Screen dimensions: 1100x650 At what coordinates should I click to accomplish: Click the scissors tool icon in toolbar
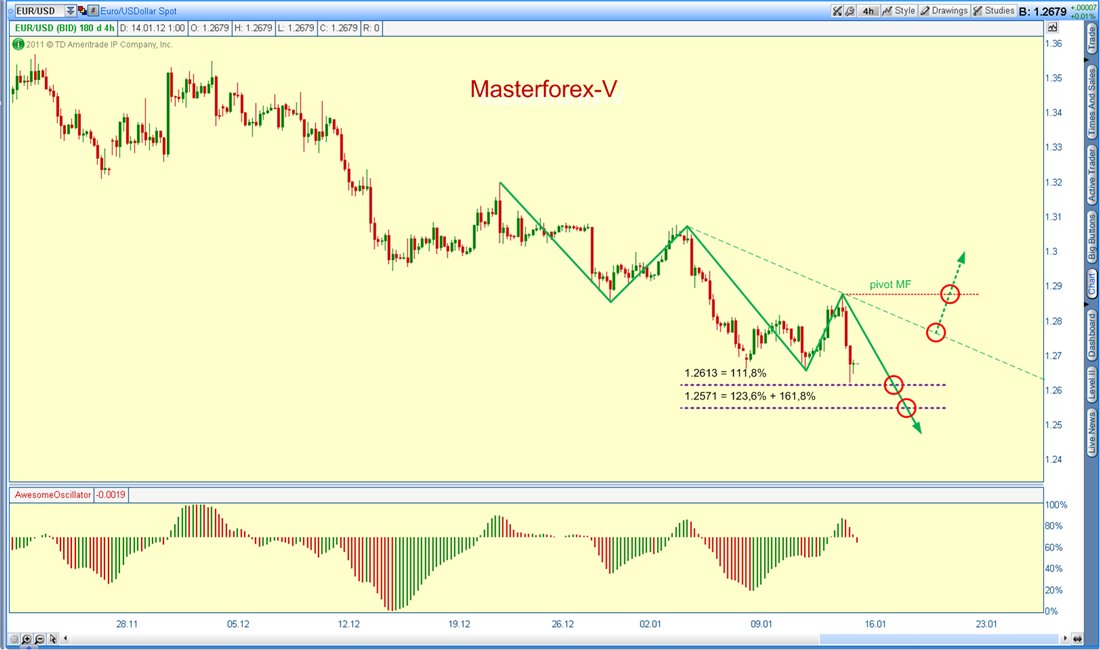[837, 11]
